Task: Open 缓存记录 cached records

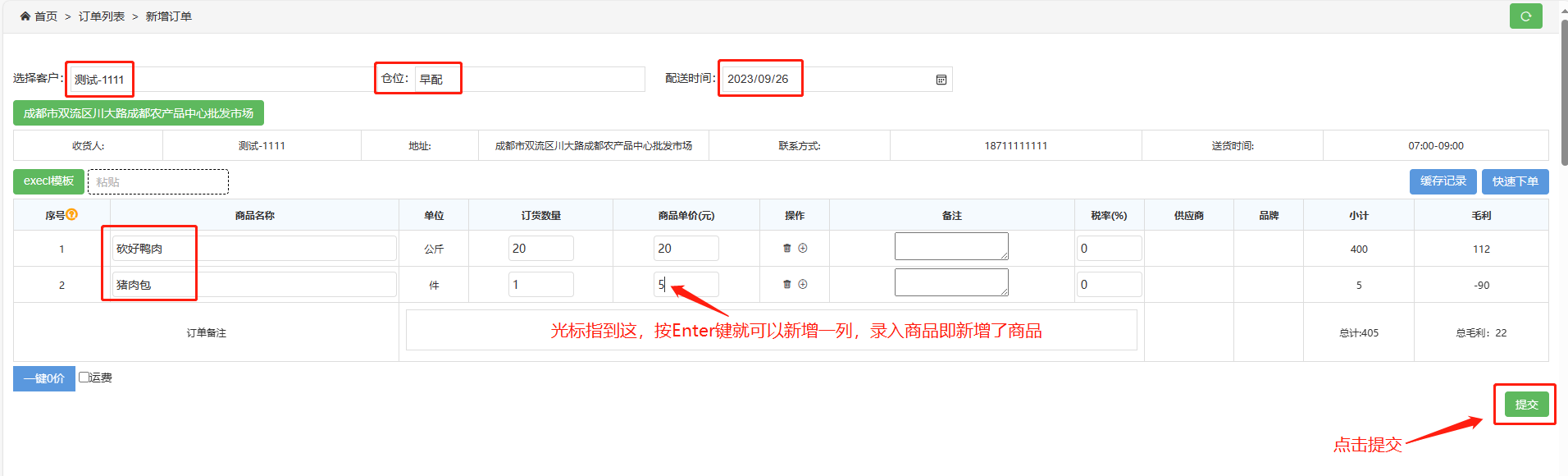Action: click(1443, 181)
